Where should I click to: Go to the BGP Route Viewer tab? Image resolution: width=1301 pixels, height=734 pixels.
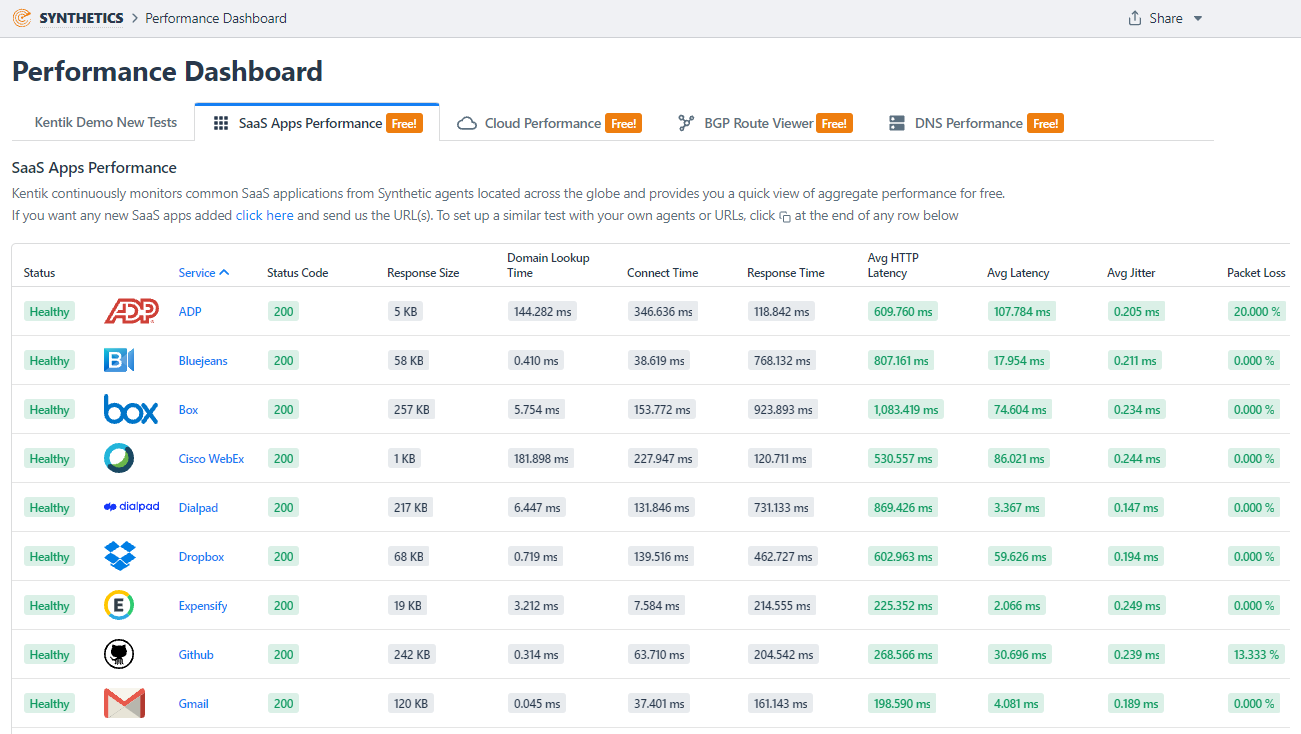[764, 123]
